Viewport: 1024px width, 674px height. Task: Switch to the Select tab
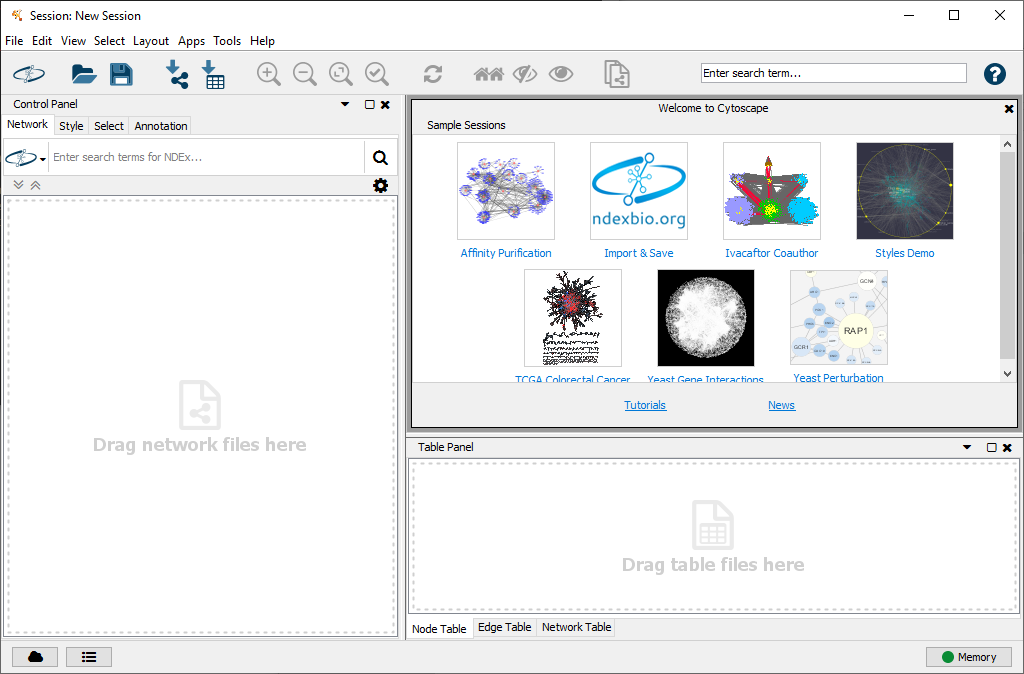[x=108, y=126]
